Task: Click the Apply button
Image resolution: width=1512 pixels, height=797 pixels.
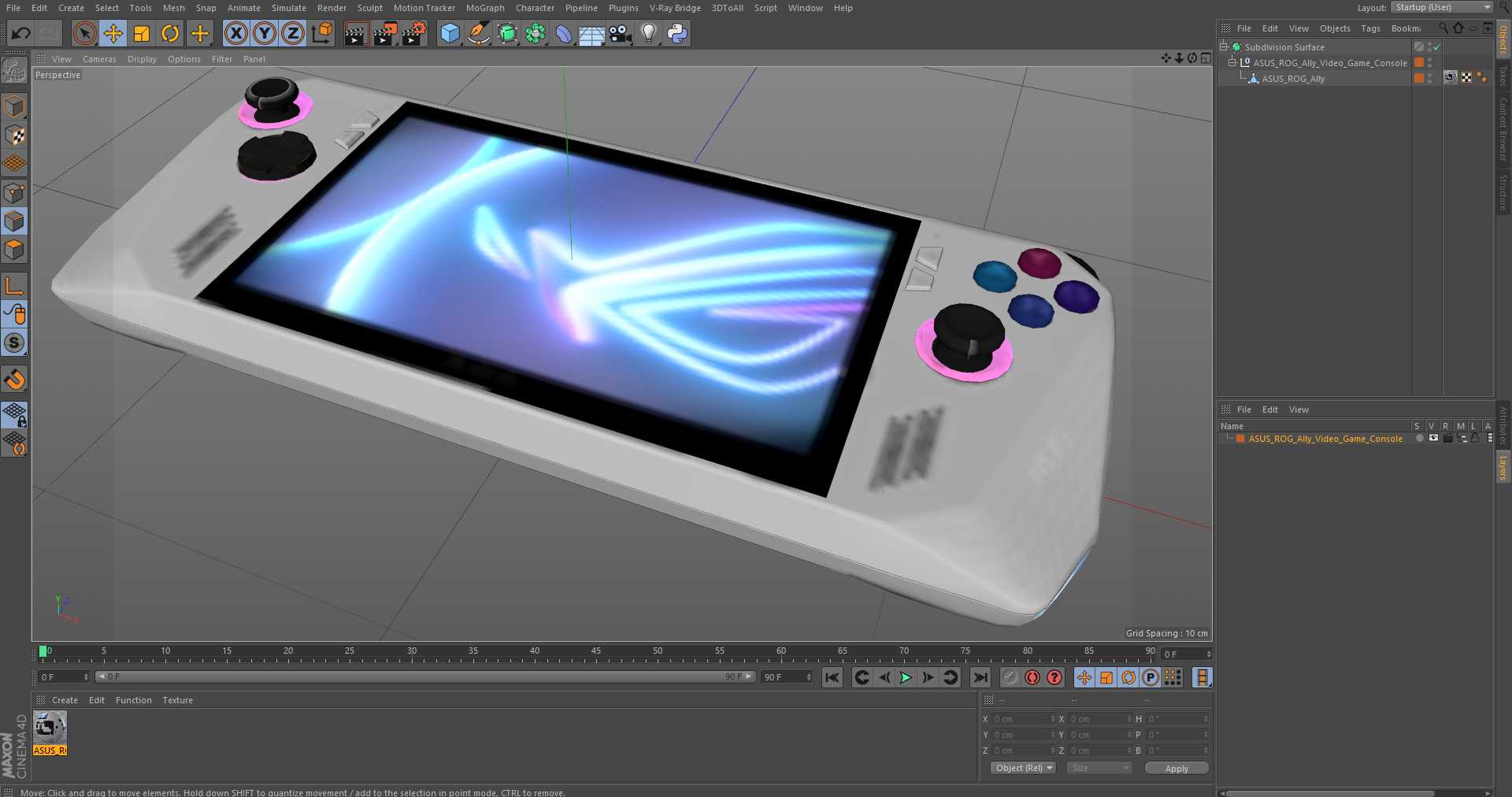Action: 1177,768
